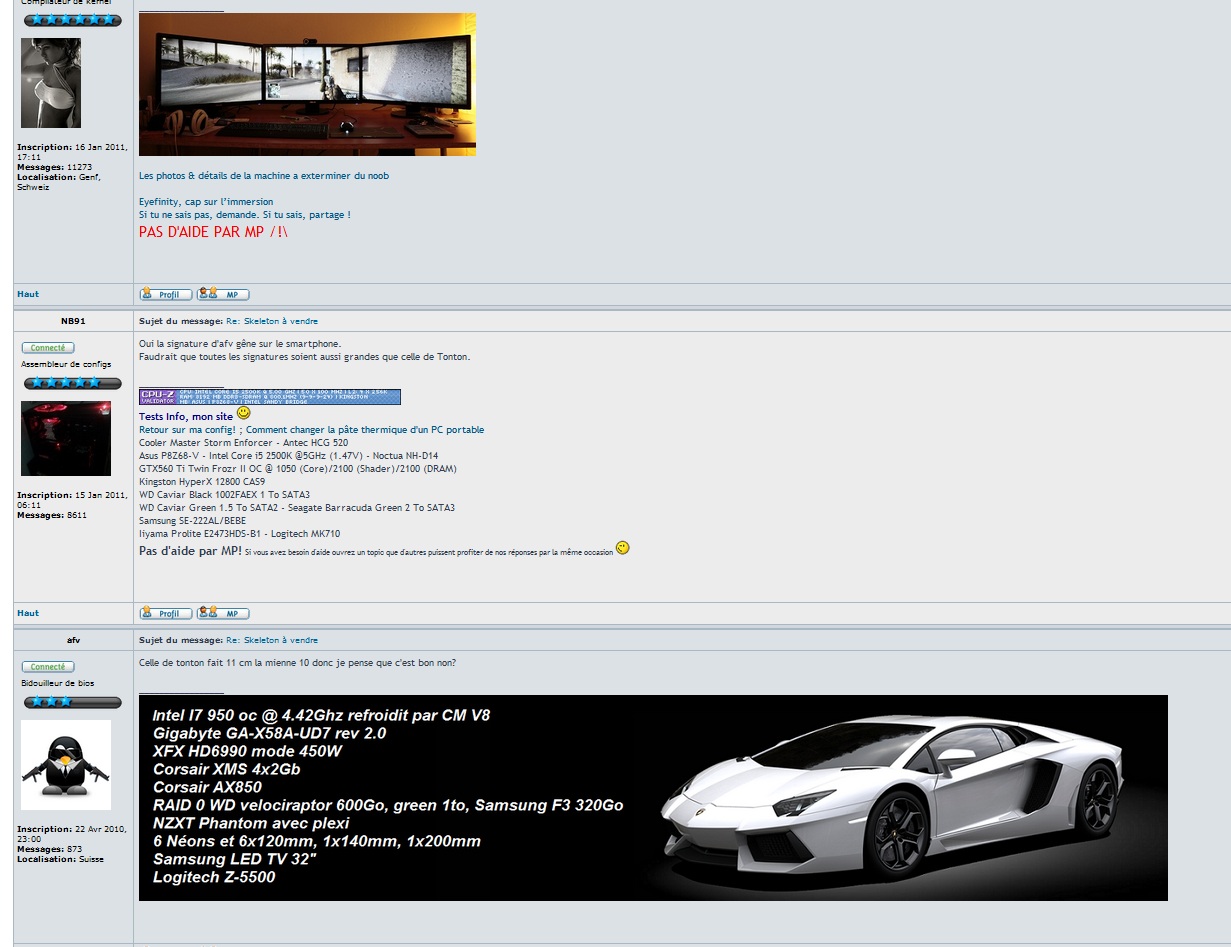This screenshot has height=947, width=1231.
Task: Click the Connecté status badge under afv
Action: pyautogui.click(x=48, y=667)
